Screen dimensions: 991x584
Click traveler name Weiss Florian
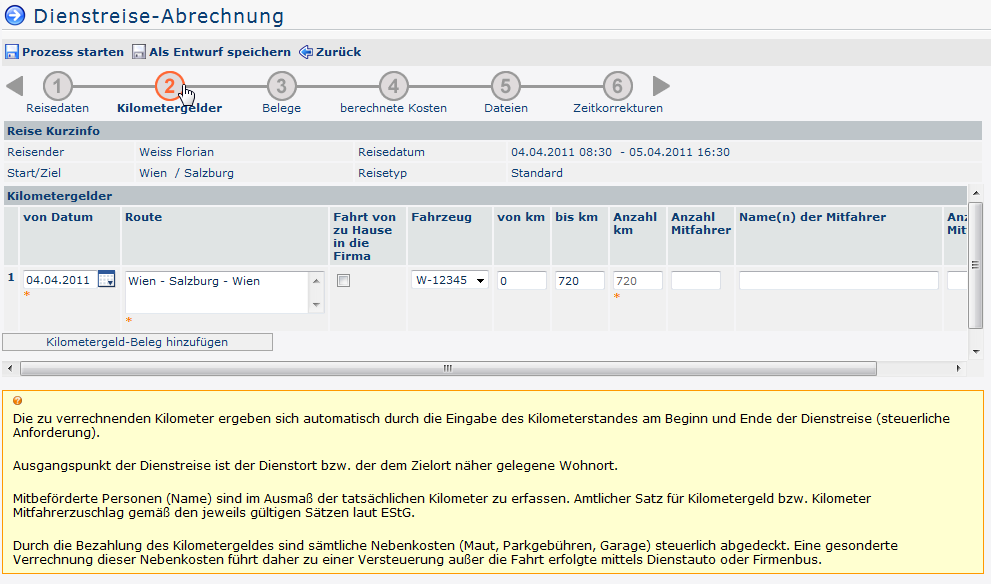tap(176, 152)
